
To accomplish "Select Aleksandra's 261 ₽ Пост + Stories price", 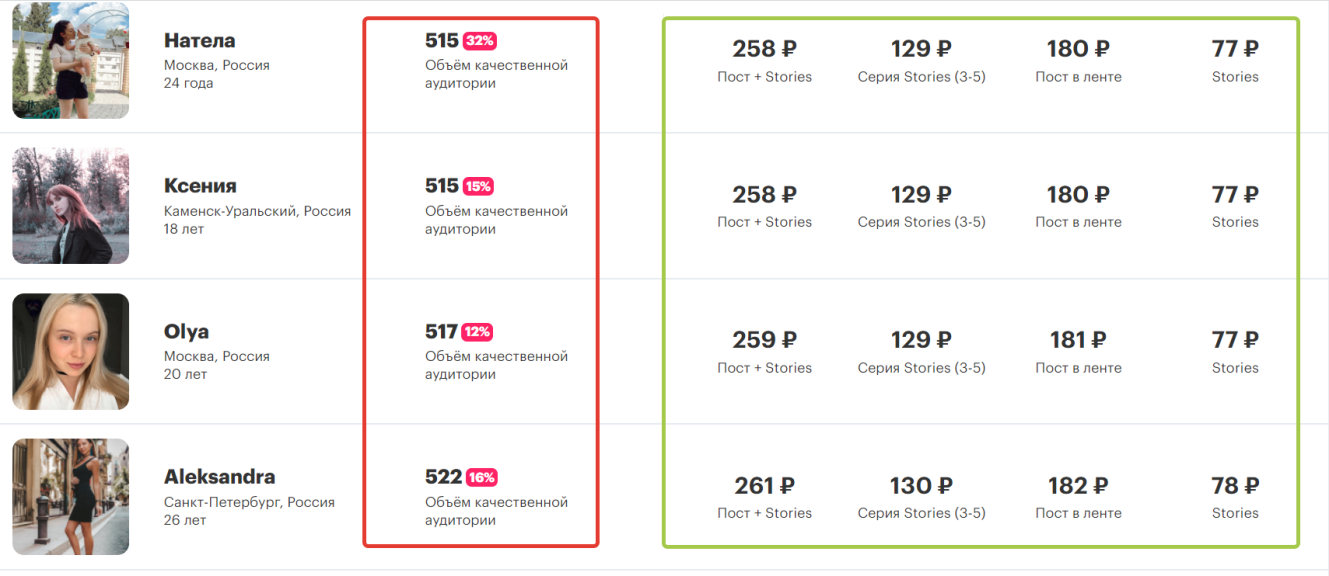I will [764, 497].
